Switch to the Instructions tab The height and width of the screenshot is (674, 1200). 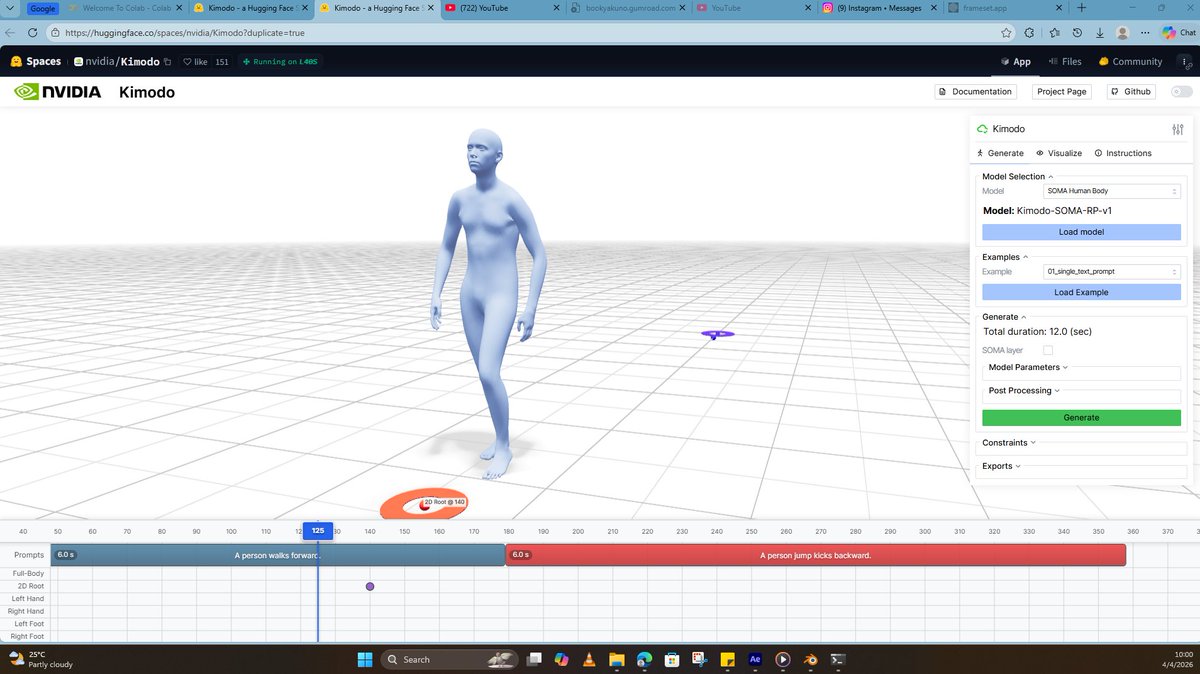pos(1123,153)
